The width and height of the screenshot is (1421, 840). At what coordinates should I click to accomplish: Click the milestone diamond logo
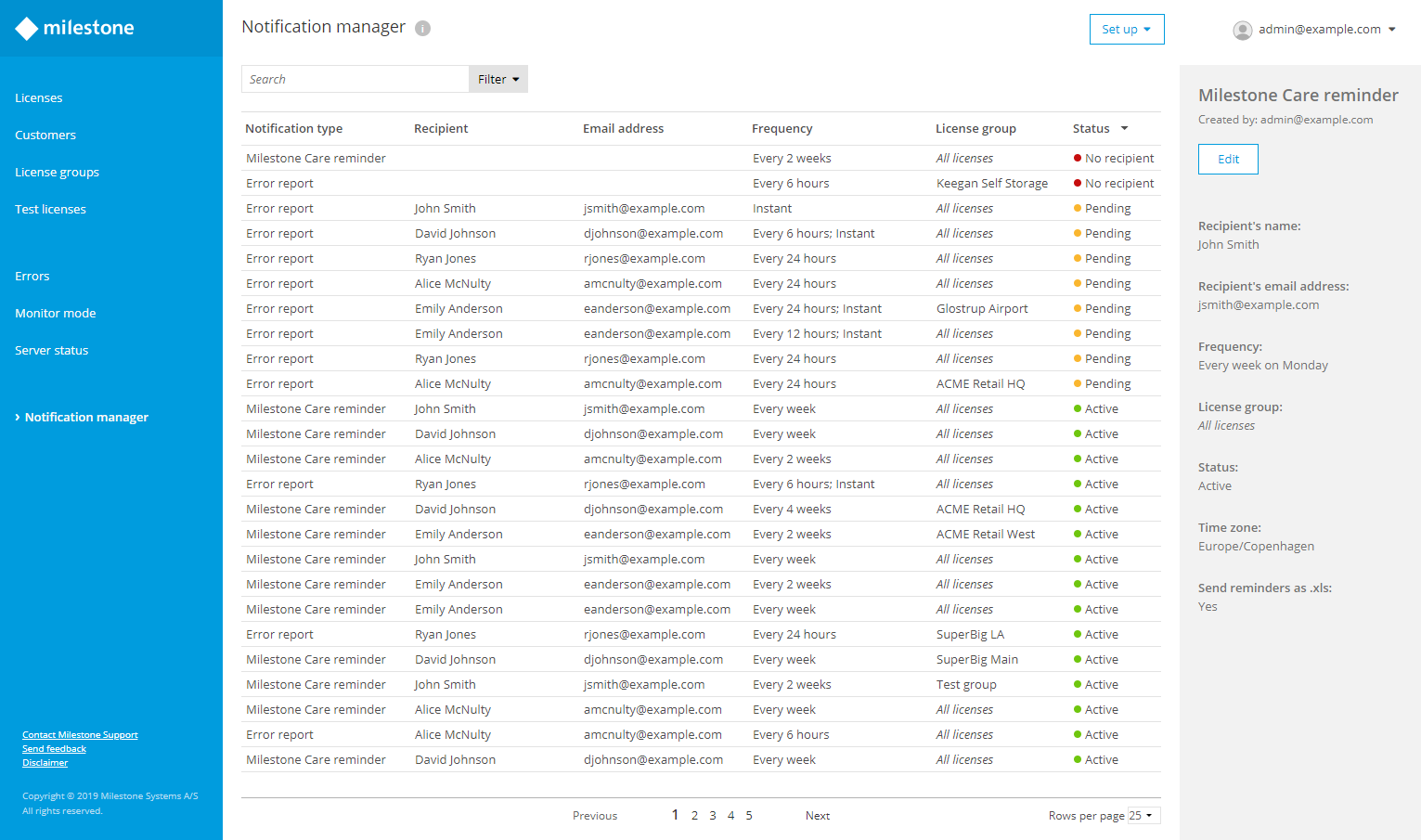point(25,28)
